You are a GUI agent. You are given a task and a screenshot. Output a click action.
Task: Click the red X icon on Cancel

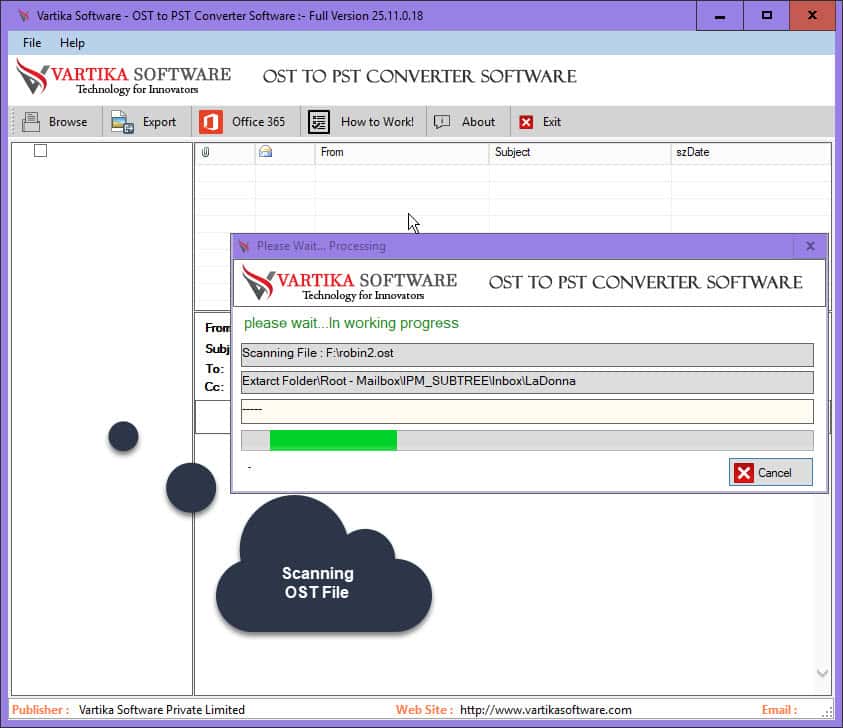[744, 473]
